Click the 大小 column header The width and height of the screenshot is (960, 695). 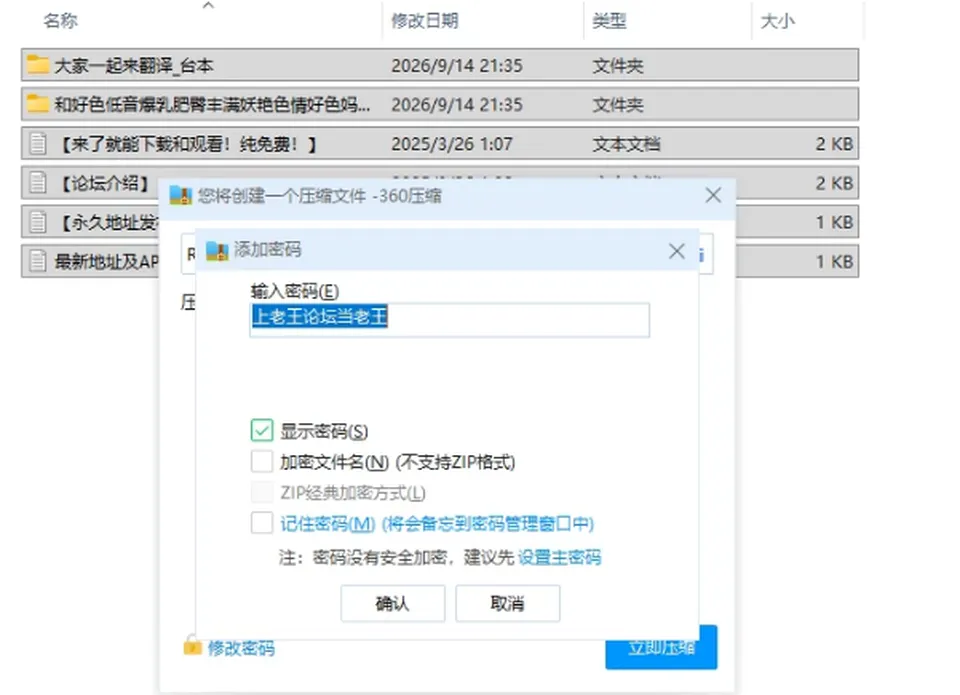point(778,21)
